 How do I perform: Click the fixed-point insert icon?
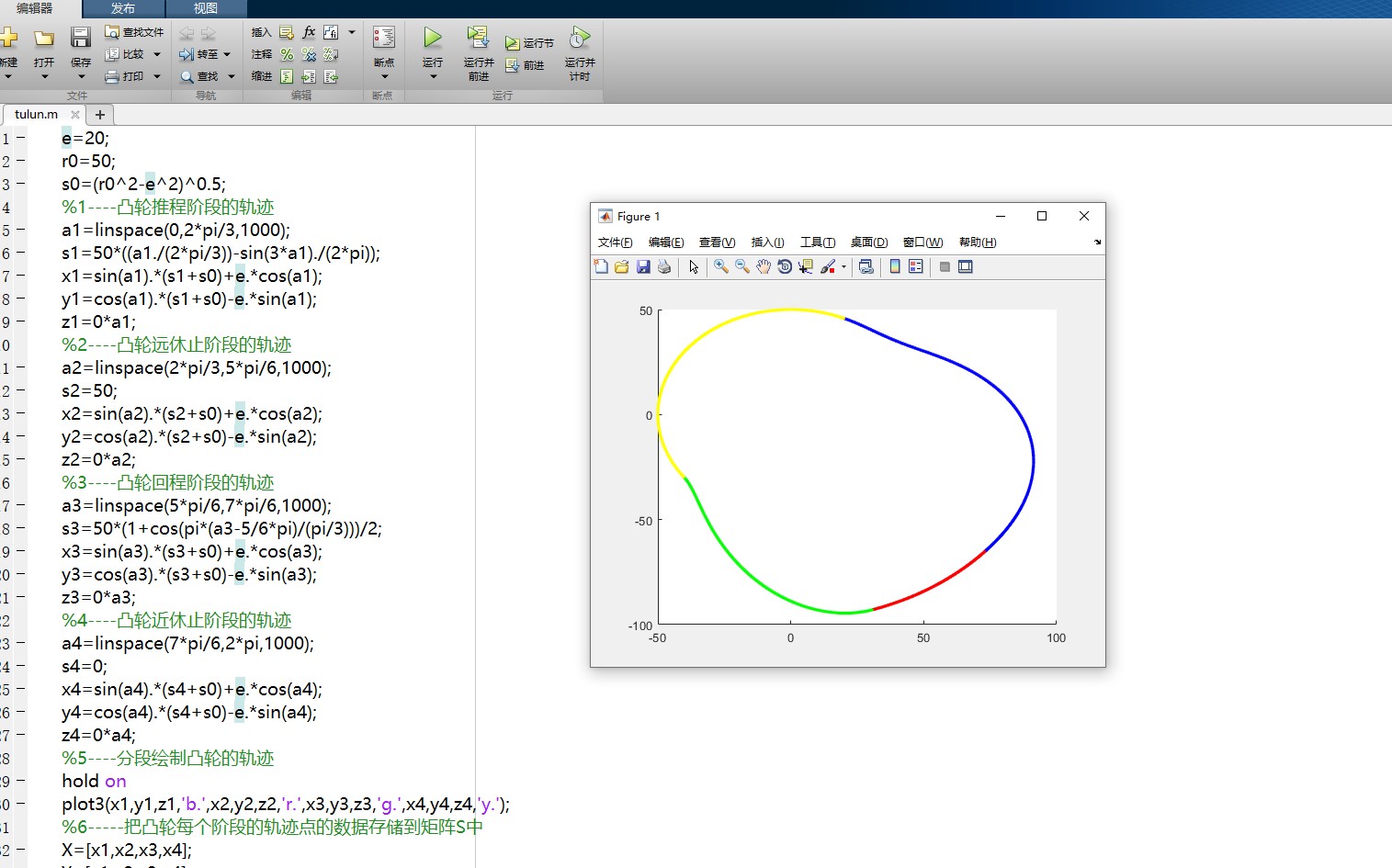pos(331,32)
